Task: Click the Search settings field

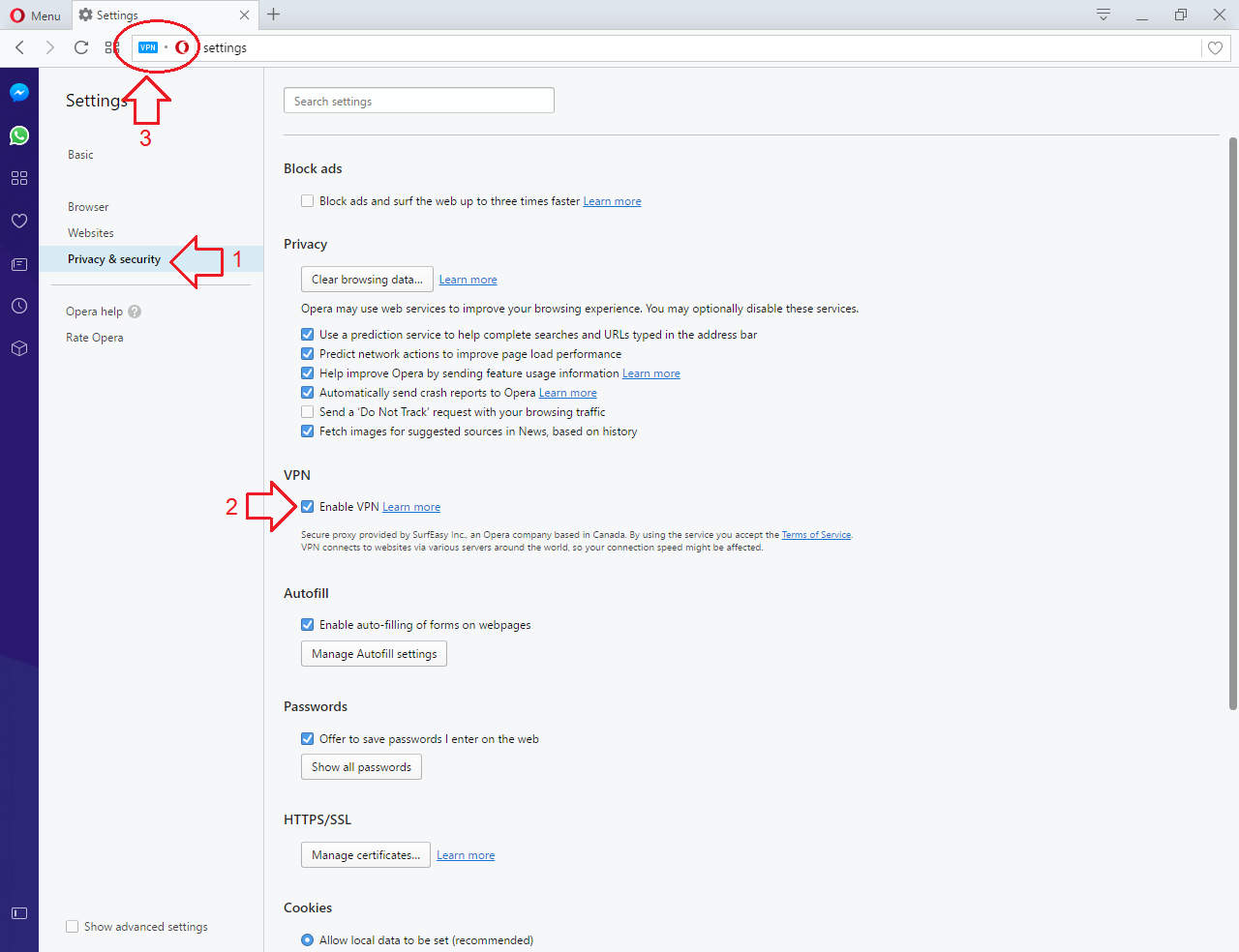Action: [418, 101]
